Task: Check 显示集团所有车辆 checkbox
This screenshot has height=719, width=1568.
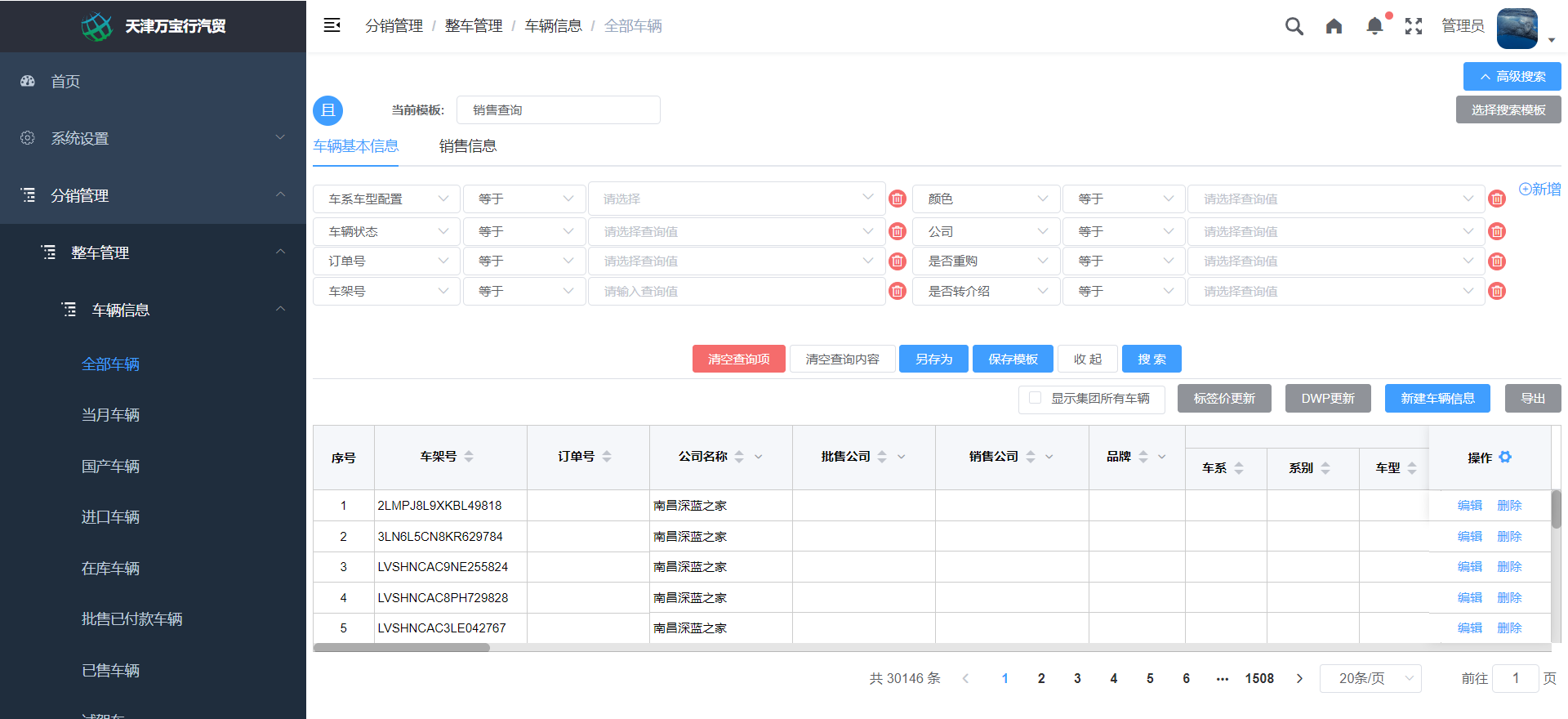Action: (x=1035, y=398)
